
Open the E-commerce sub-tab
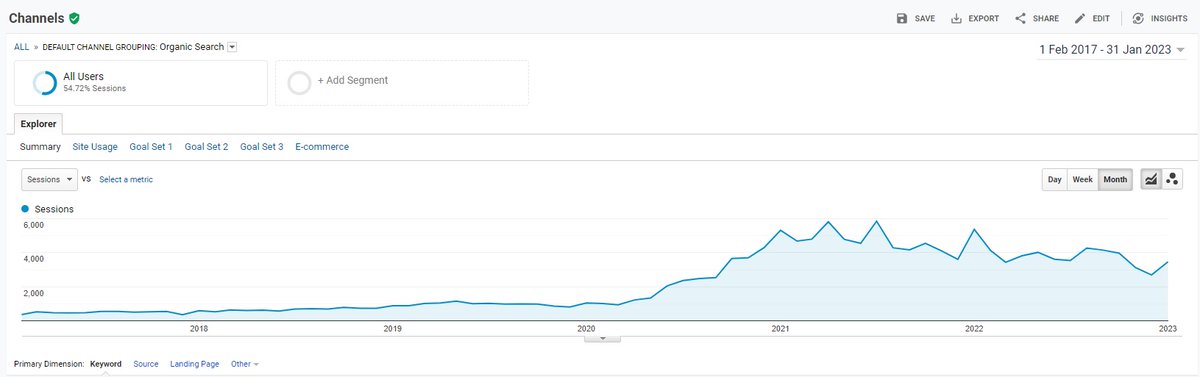(x=322, y=147)
